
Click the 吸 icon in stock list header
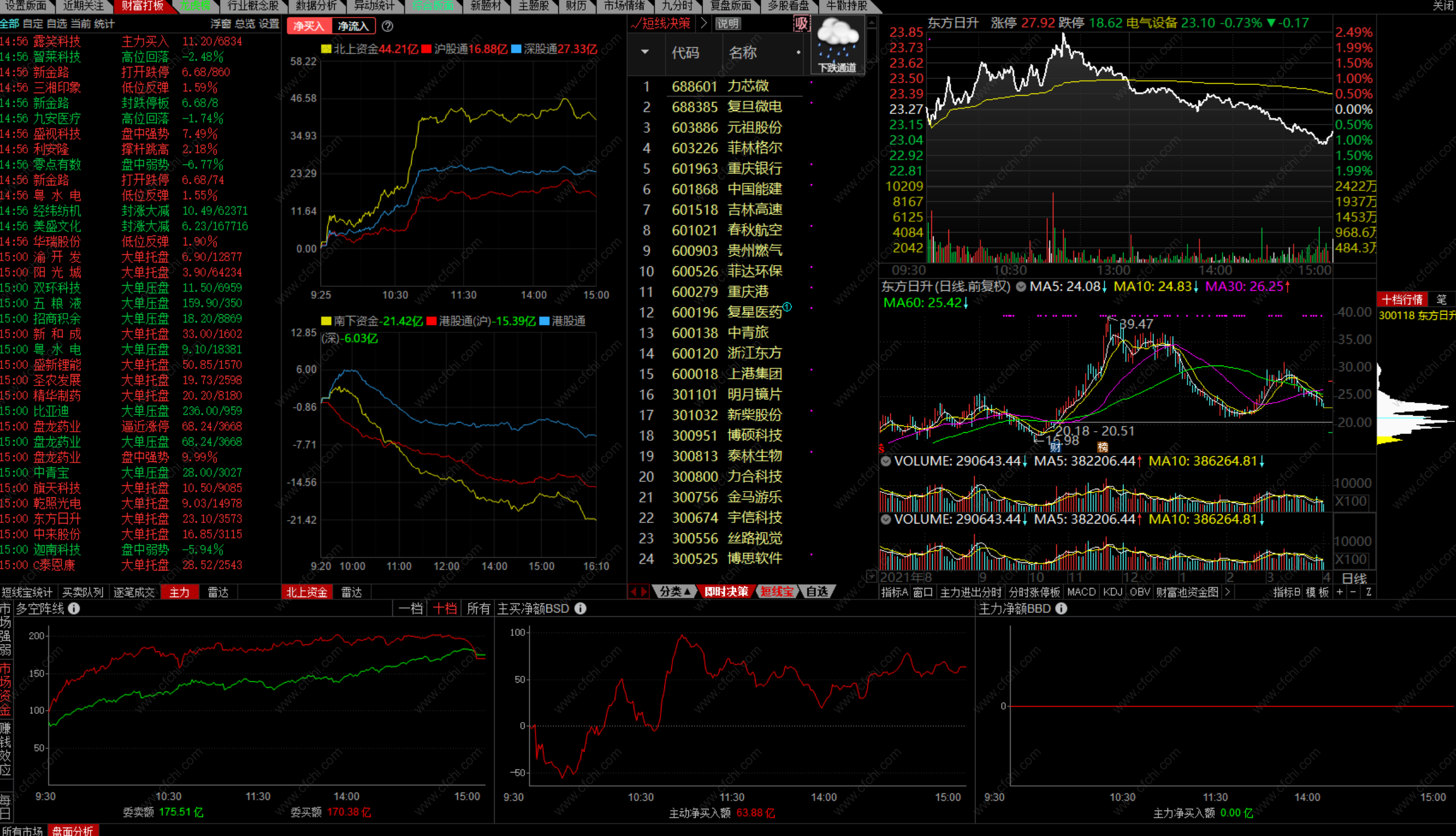801,23
